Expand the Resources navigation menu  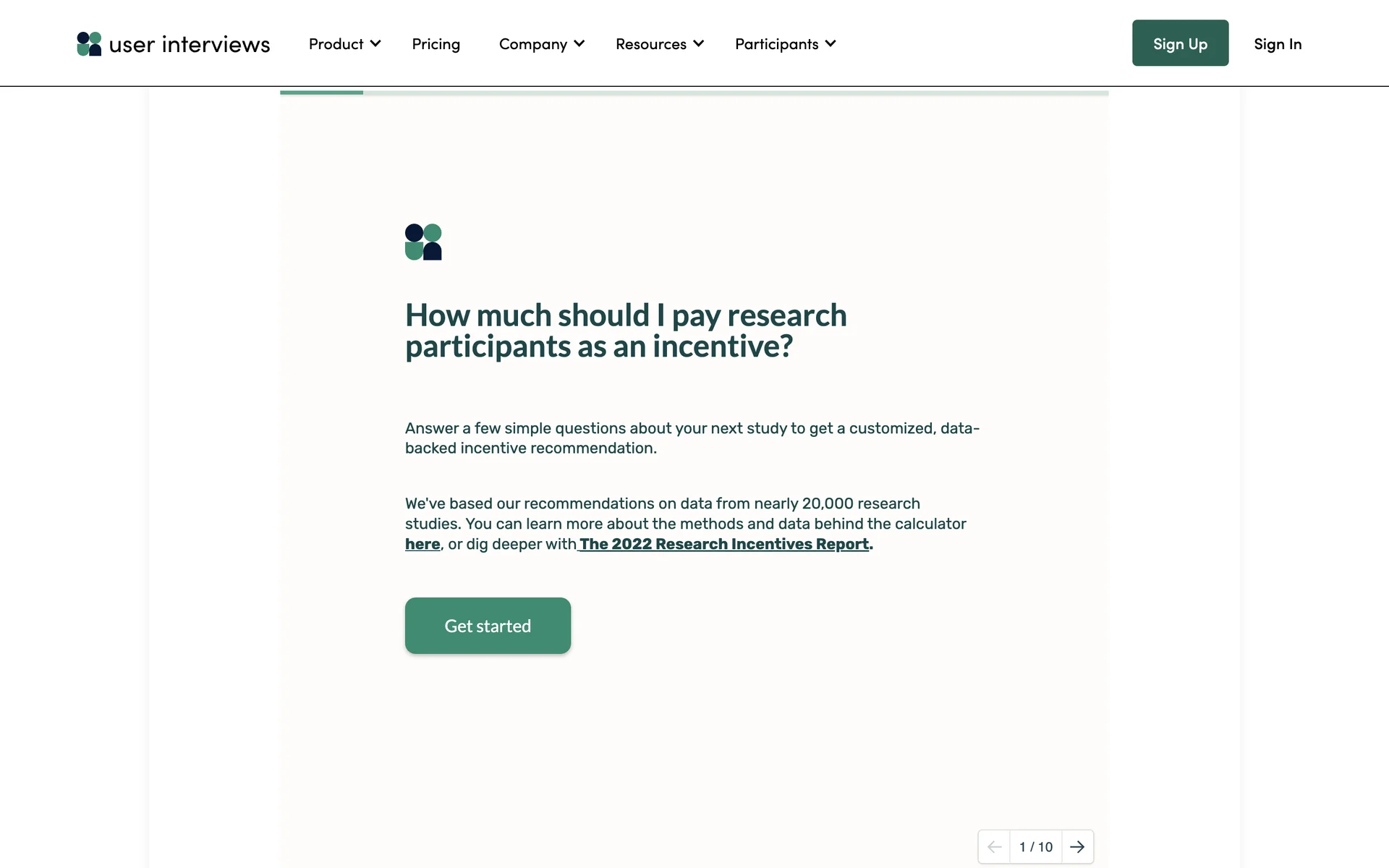tap(650, 44)
